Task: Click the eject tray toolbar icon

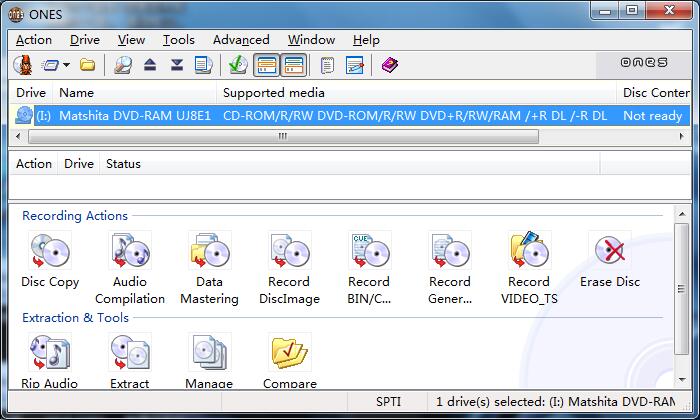Action: (150, 66)
